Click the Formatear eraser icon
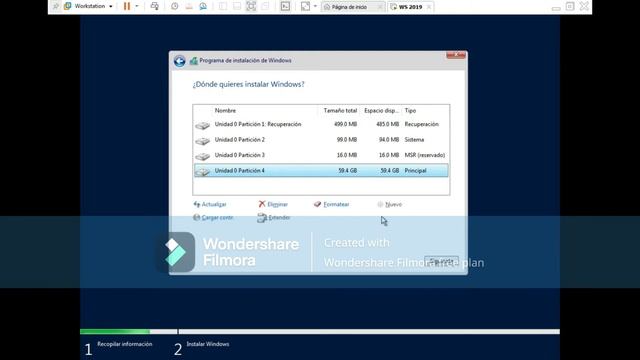The image size is (640, 360). coord(318,204)
